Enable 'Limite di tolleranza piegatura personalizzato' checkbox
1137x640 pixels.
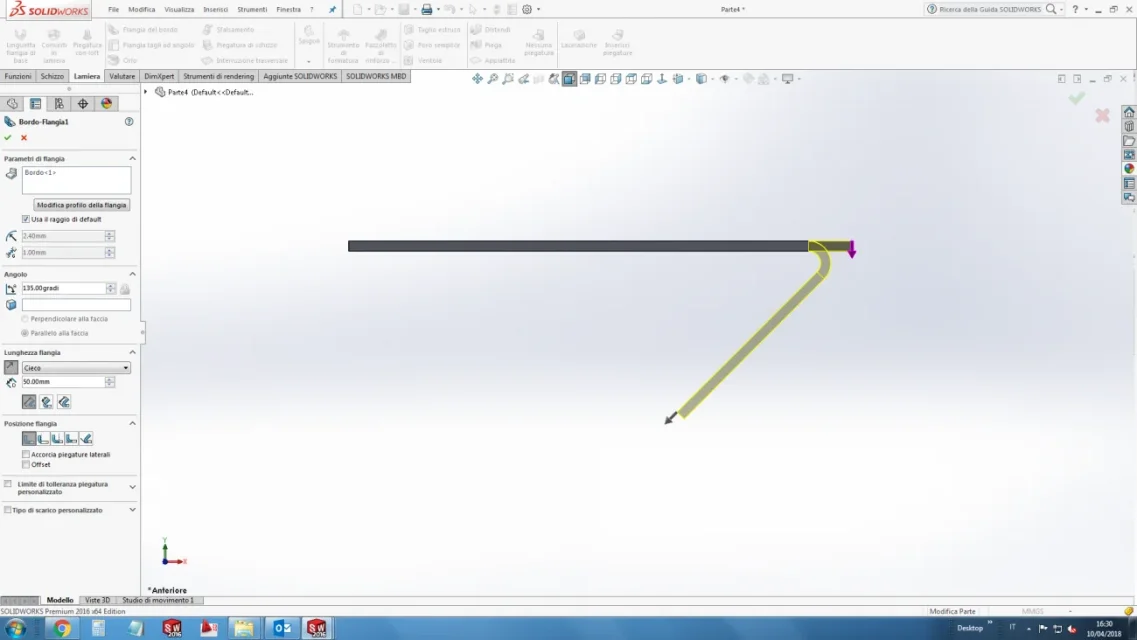click(x=8, y=483)
